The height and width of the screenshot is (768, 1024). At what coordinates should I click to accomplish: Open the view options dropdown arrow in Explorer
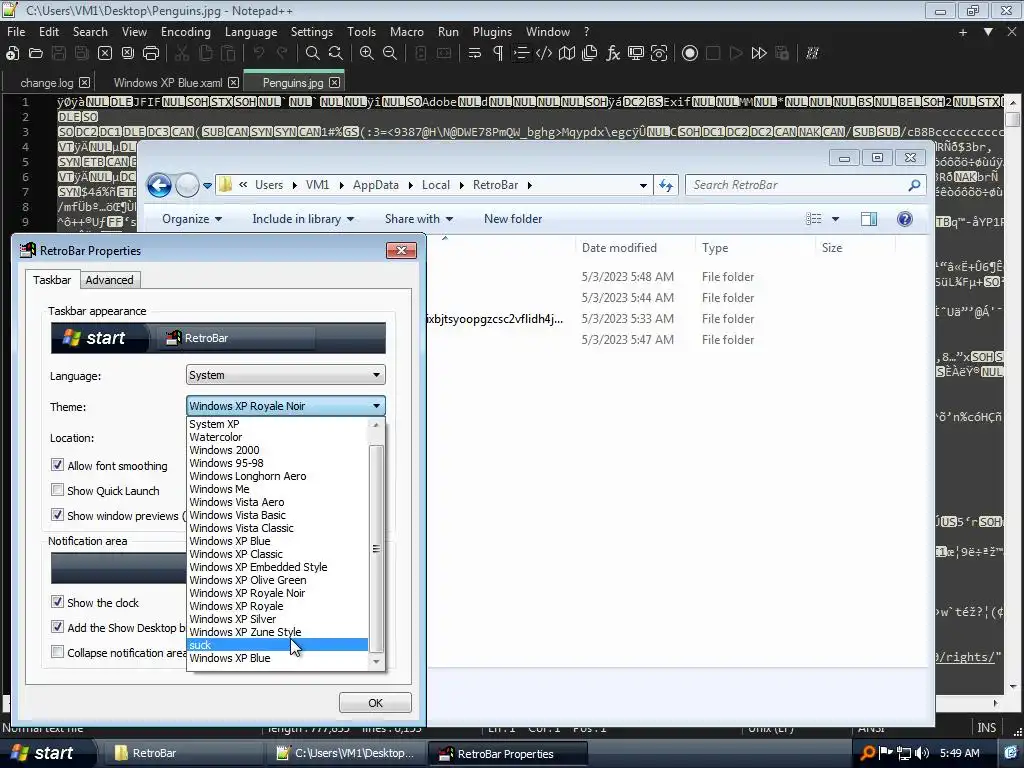pos(835,219)
